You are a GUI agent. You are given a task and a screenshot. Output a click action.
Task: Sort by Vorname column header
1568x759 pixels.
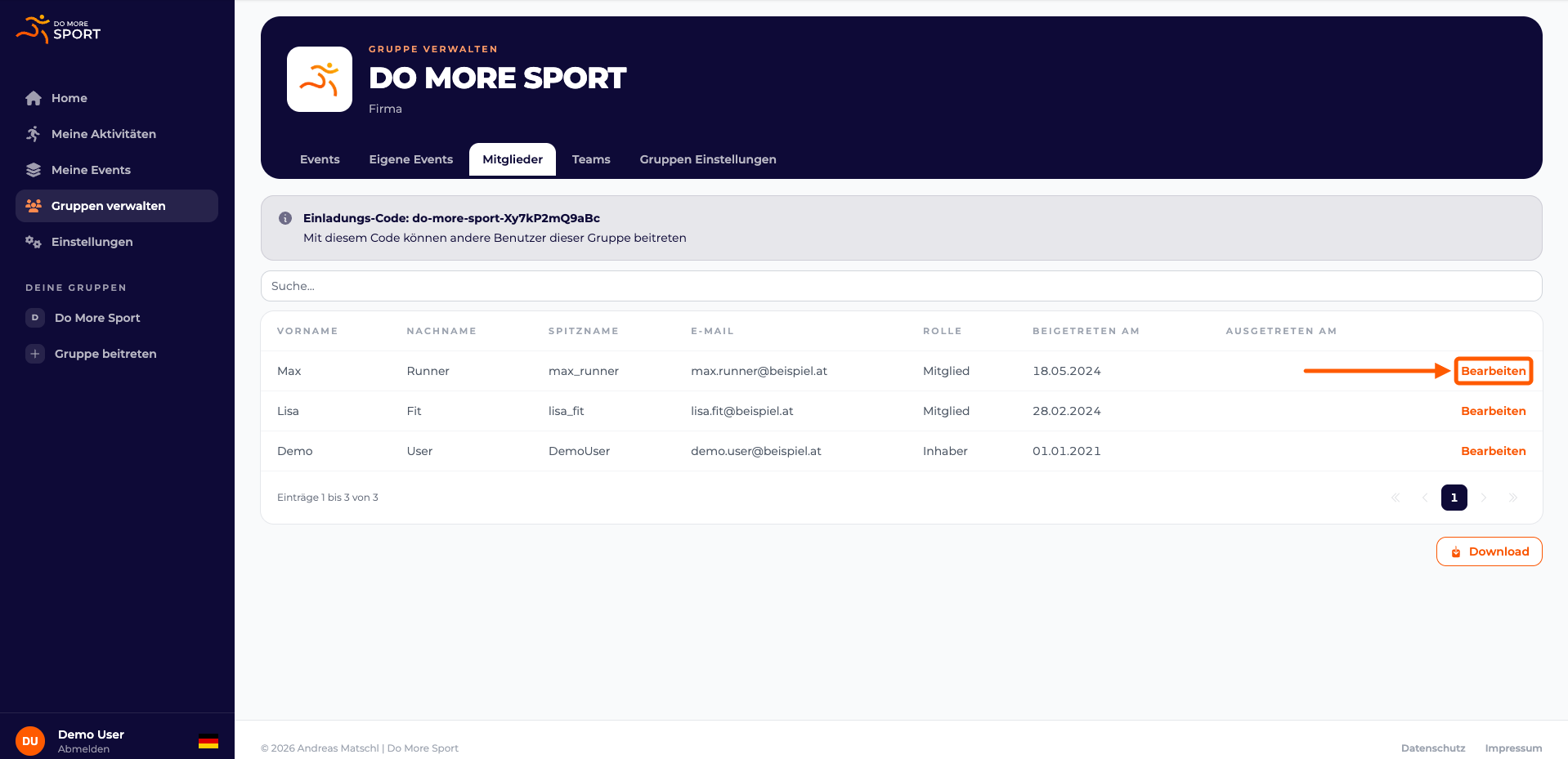[307, 331]
